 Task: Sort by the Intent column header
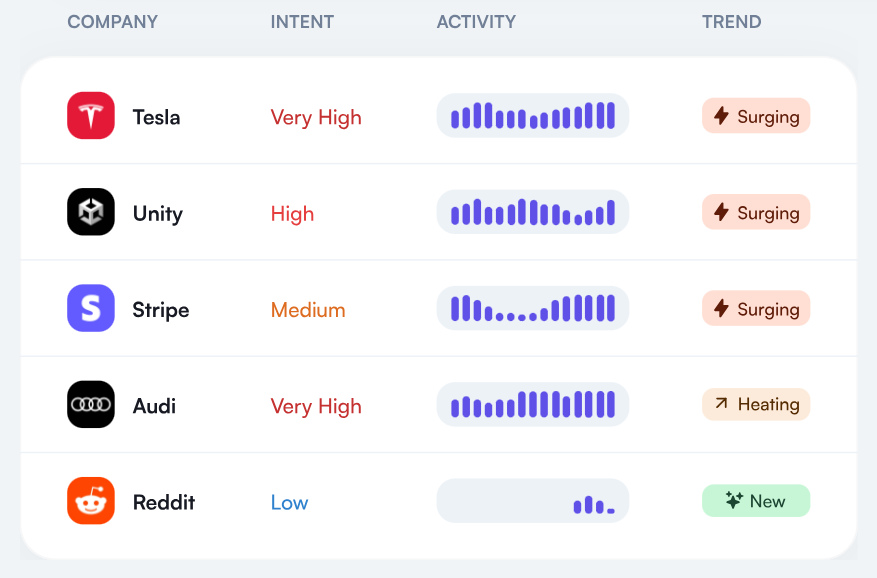pos(302,22)
